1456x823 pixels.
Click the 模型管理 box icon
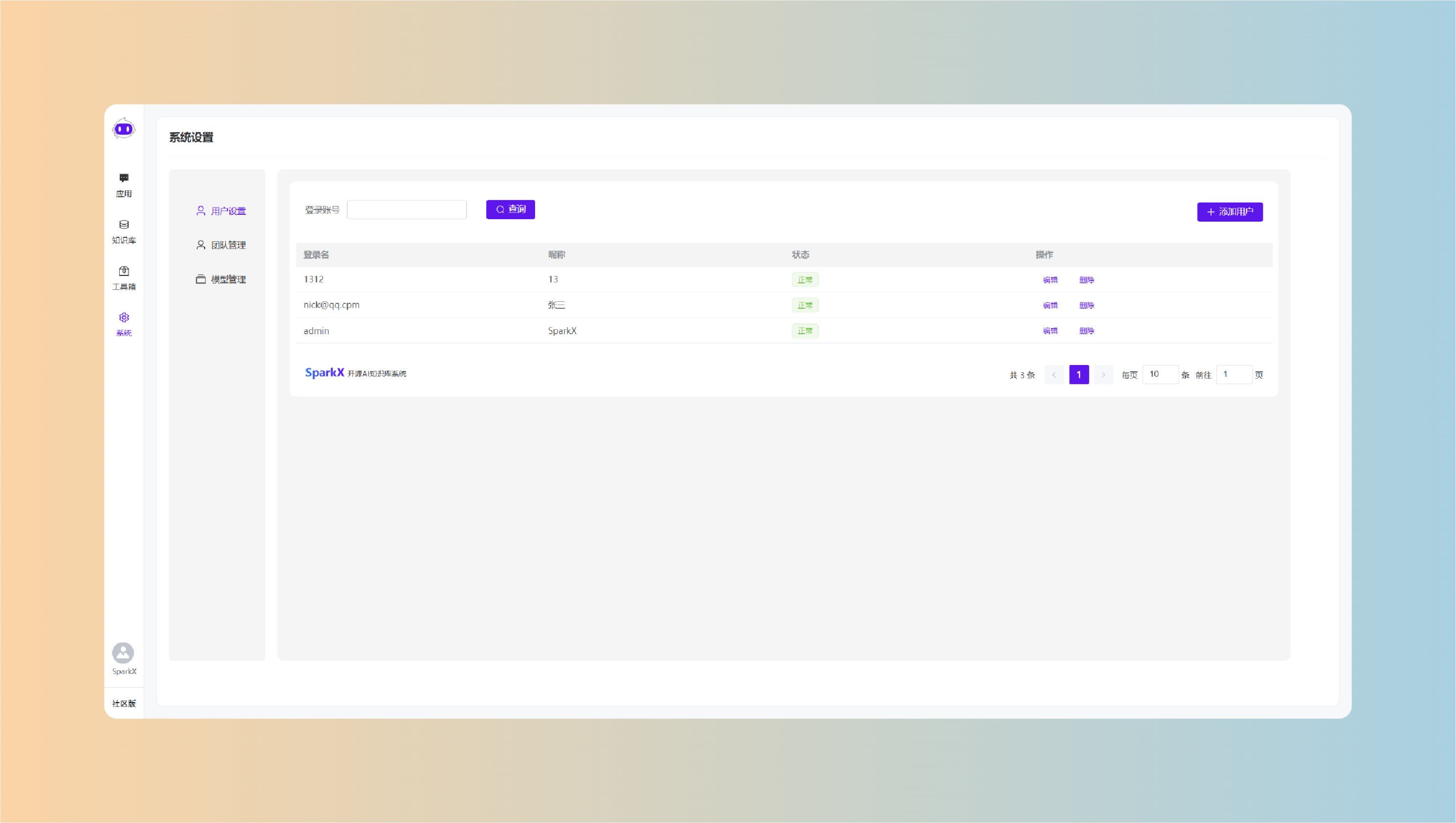pos(201,279)
